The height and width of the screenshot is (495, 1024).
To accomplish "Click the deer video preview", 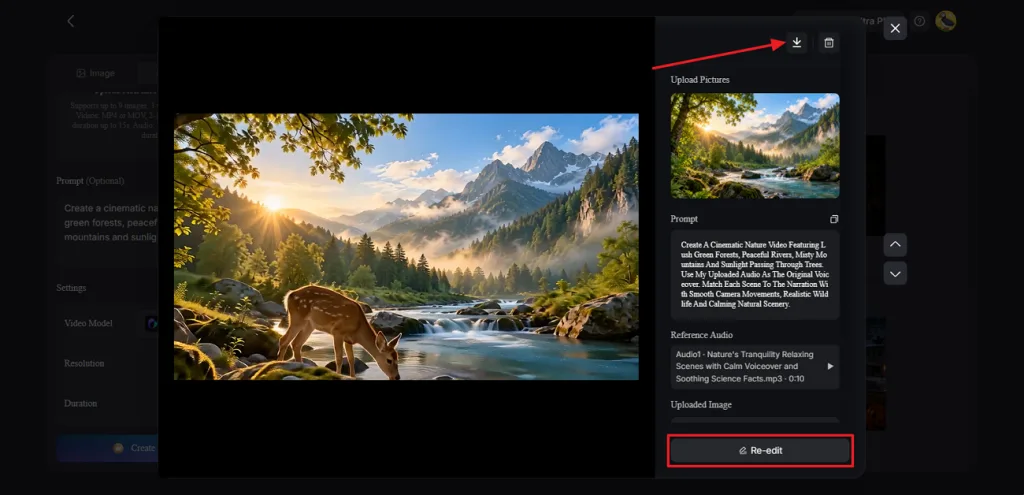I will point(406,247).
